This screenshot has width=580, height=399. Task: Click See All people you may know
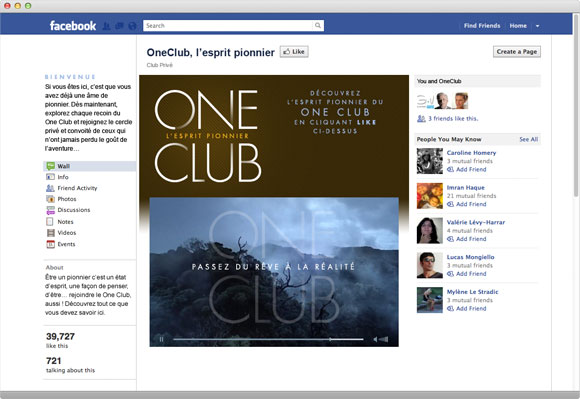(528, 139)
